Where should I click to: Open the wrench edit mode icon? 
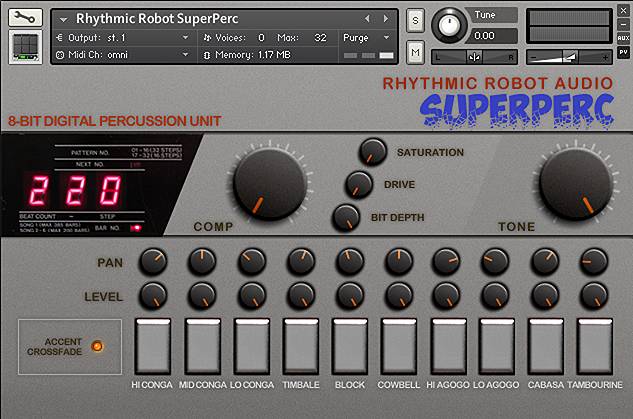25,17
